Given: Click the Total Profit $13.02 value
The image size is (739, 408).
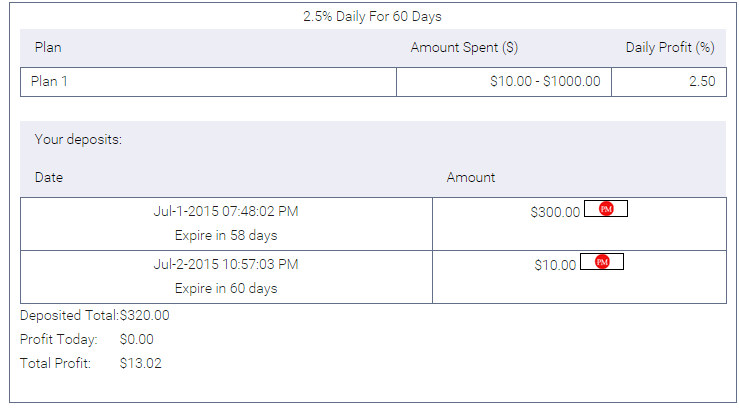Looking at the screenshot, I should coord(141,363).
